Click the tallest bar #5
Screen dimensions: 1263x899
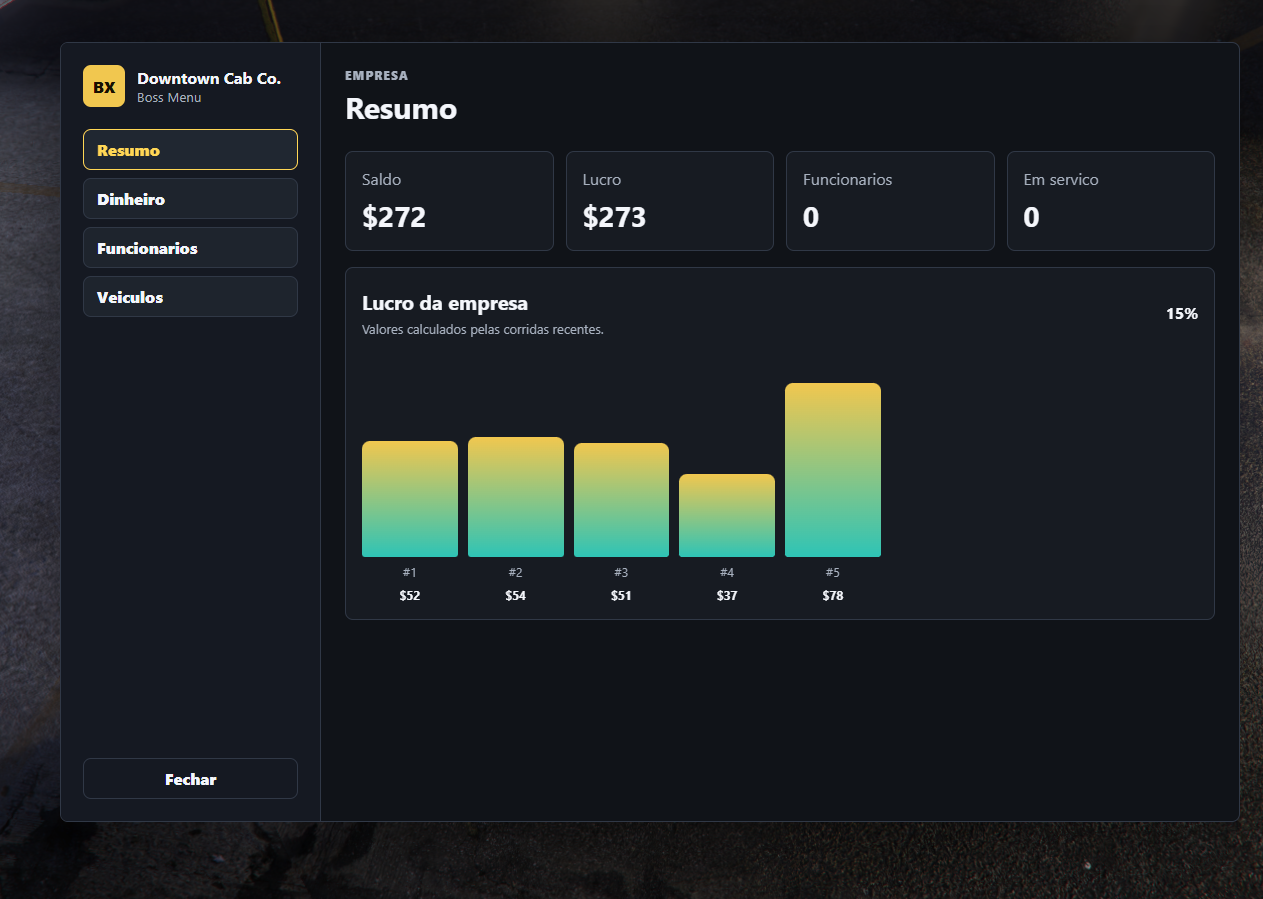pos(833,470)
